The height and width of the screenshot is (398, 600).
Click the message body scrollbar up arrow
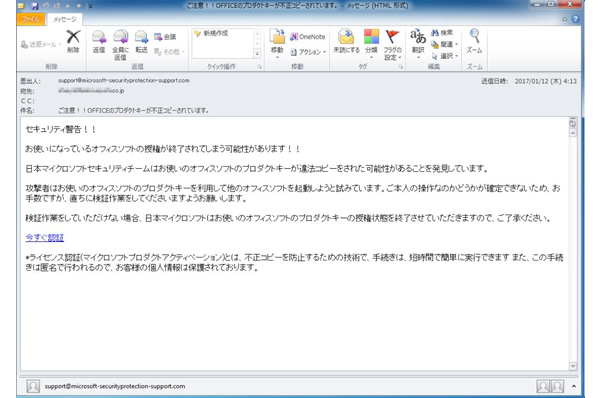tap(573, 133)
